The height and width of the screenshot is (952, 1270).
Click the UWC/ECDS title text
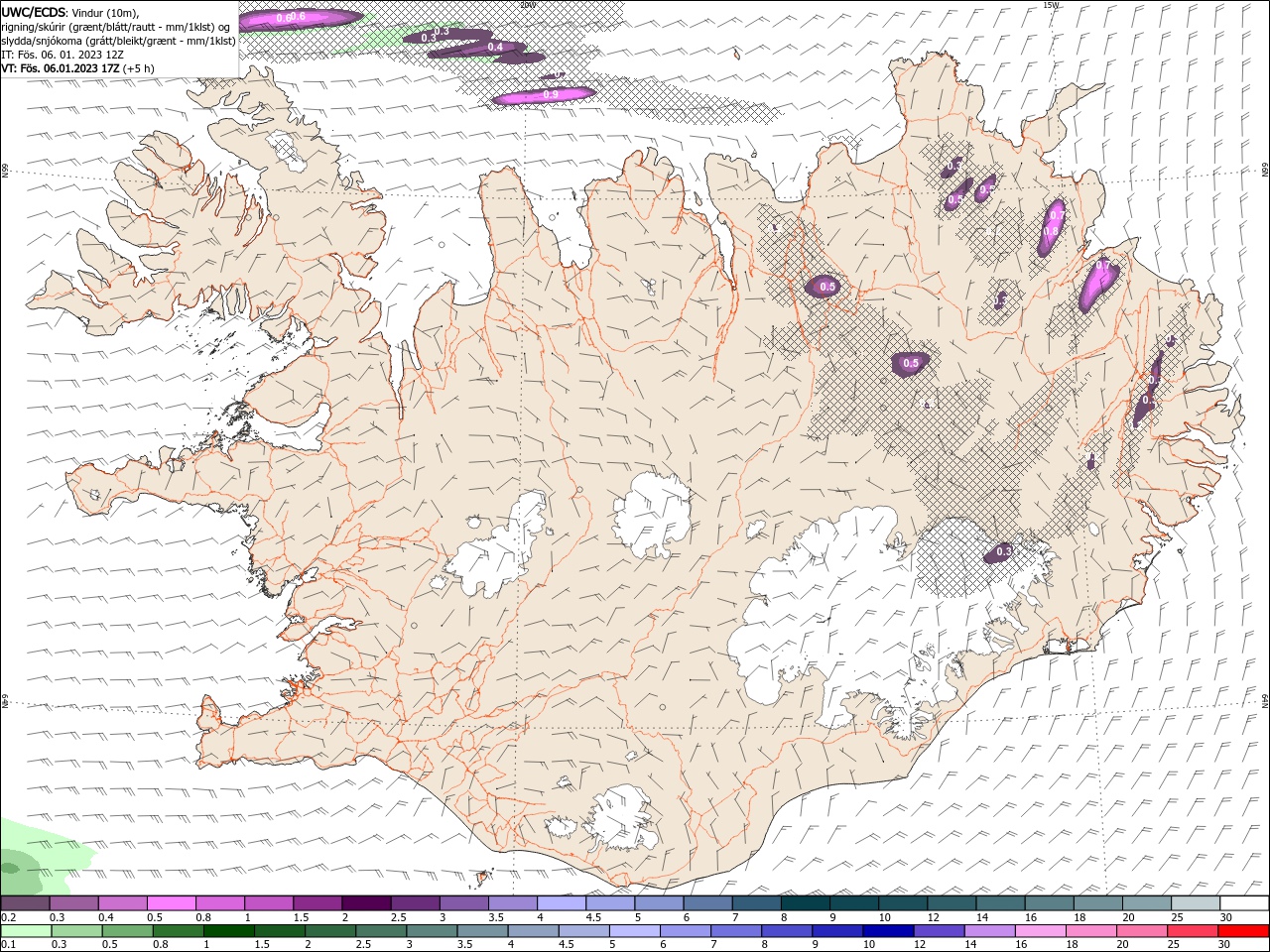tap(35, 12)
